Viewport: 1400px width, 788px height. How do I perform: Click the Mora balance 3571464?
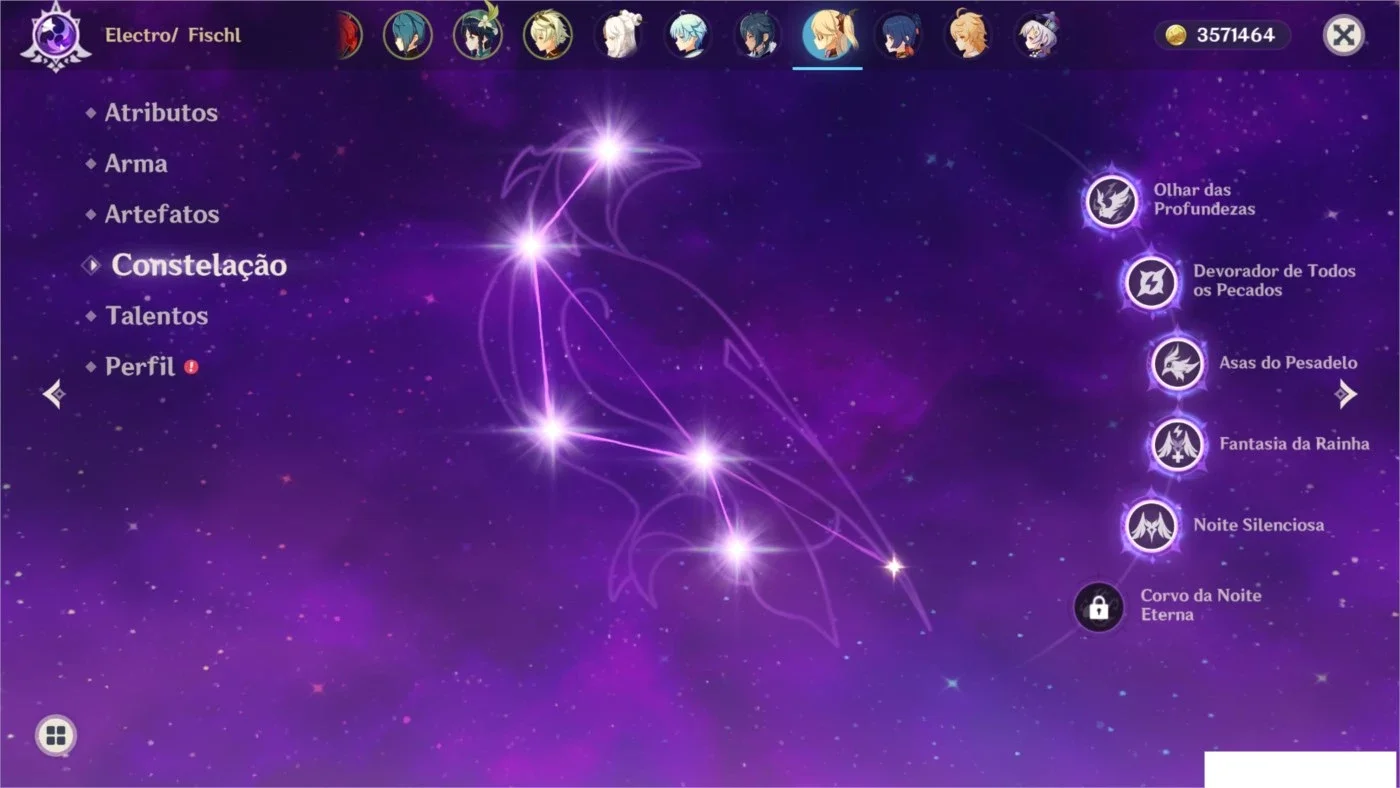coord(1235,36)
